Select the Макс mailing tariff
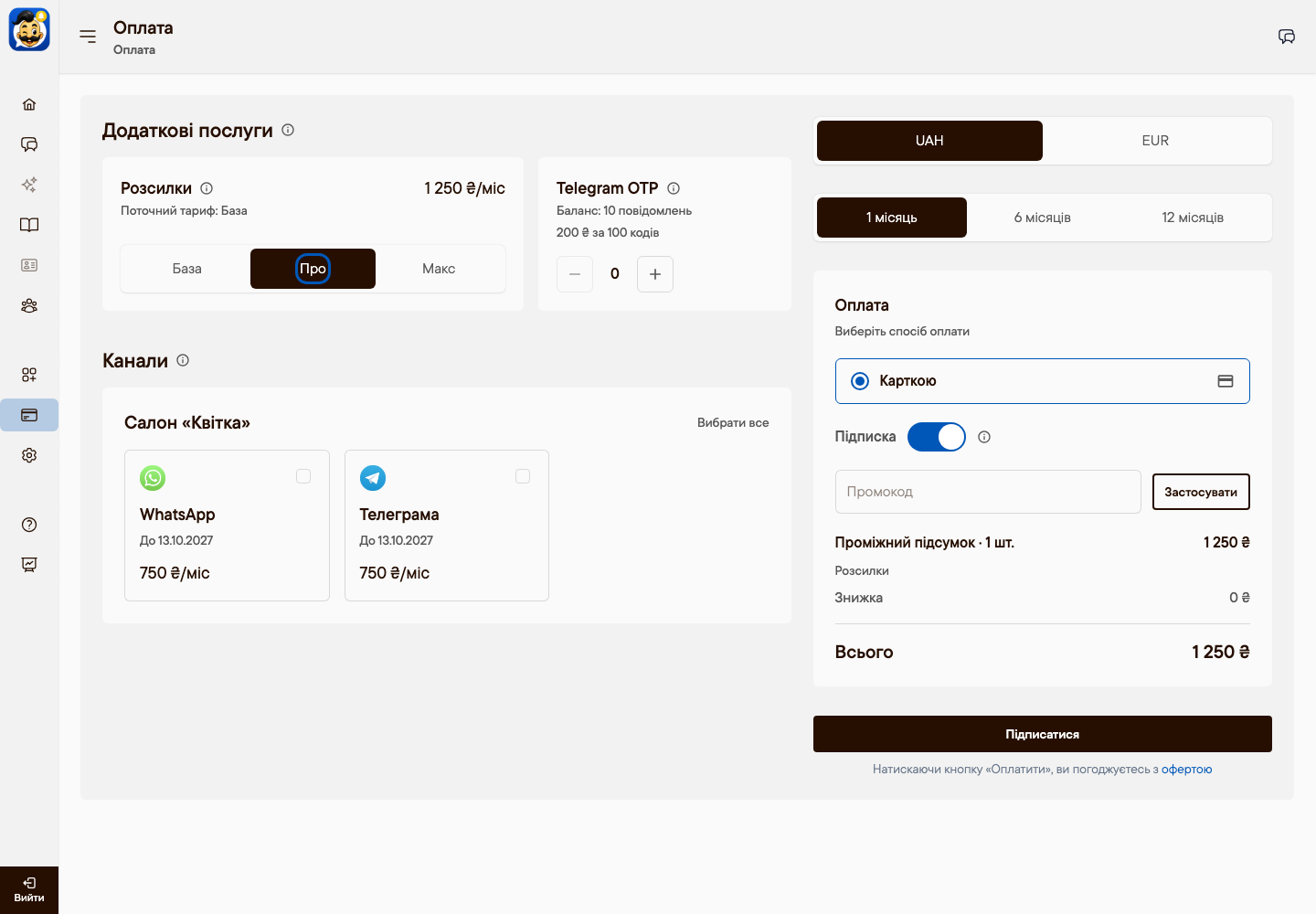The image size is (1316, 914). tap(439, 269)
